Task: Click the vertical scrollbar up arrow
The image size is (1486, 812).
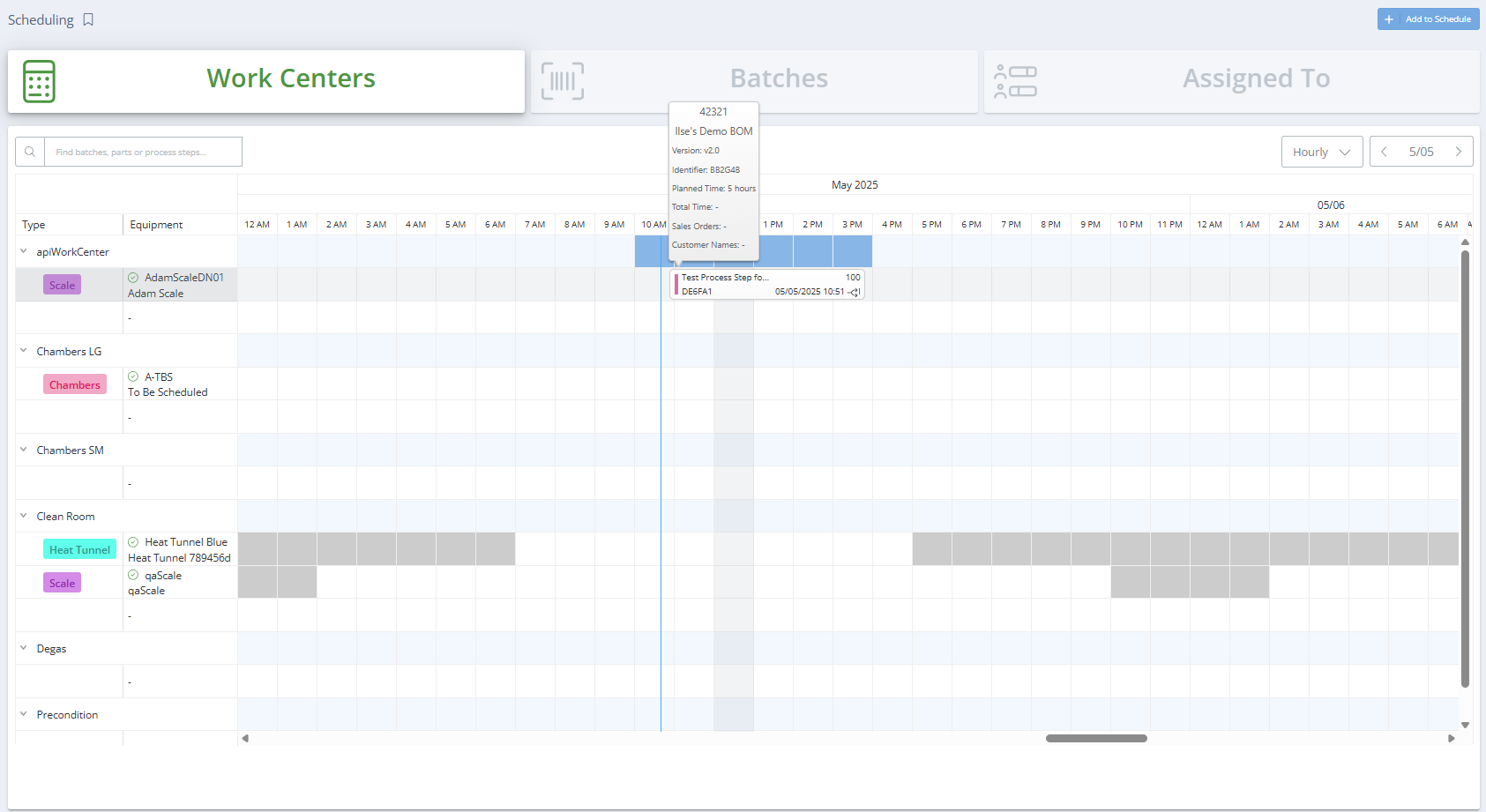Action: [1465, 242]
